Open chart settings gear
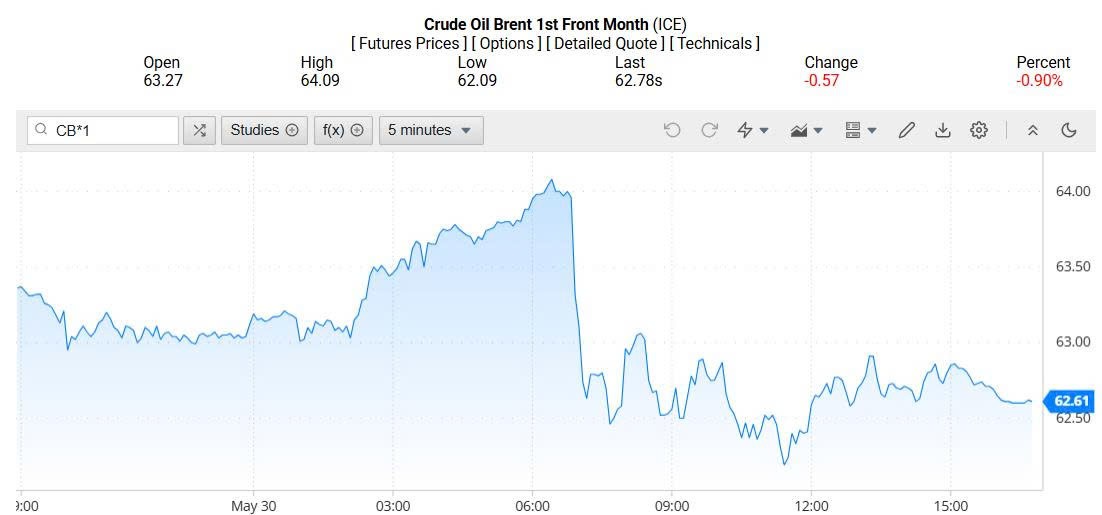This screenshot has width=1102, height=515. coord(979,130)
